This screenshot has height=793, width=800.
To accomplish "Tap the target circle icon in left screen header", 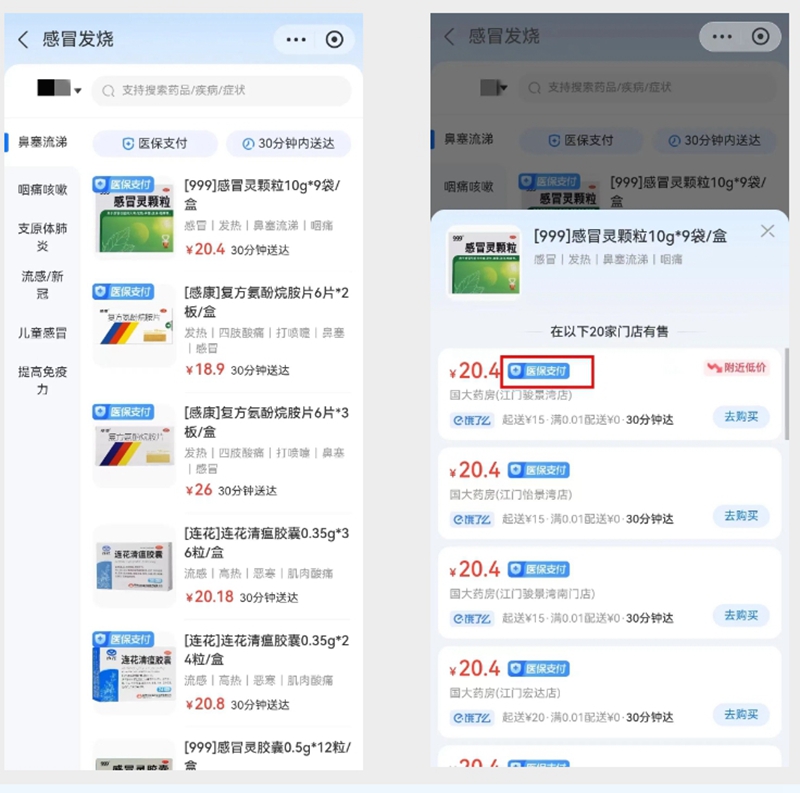I will pyautogui.click(x=334, y=39).
